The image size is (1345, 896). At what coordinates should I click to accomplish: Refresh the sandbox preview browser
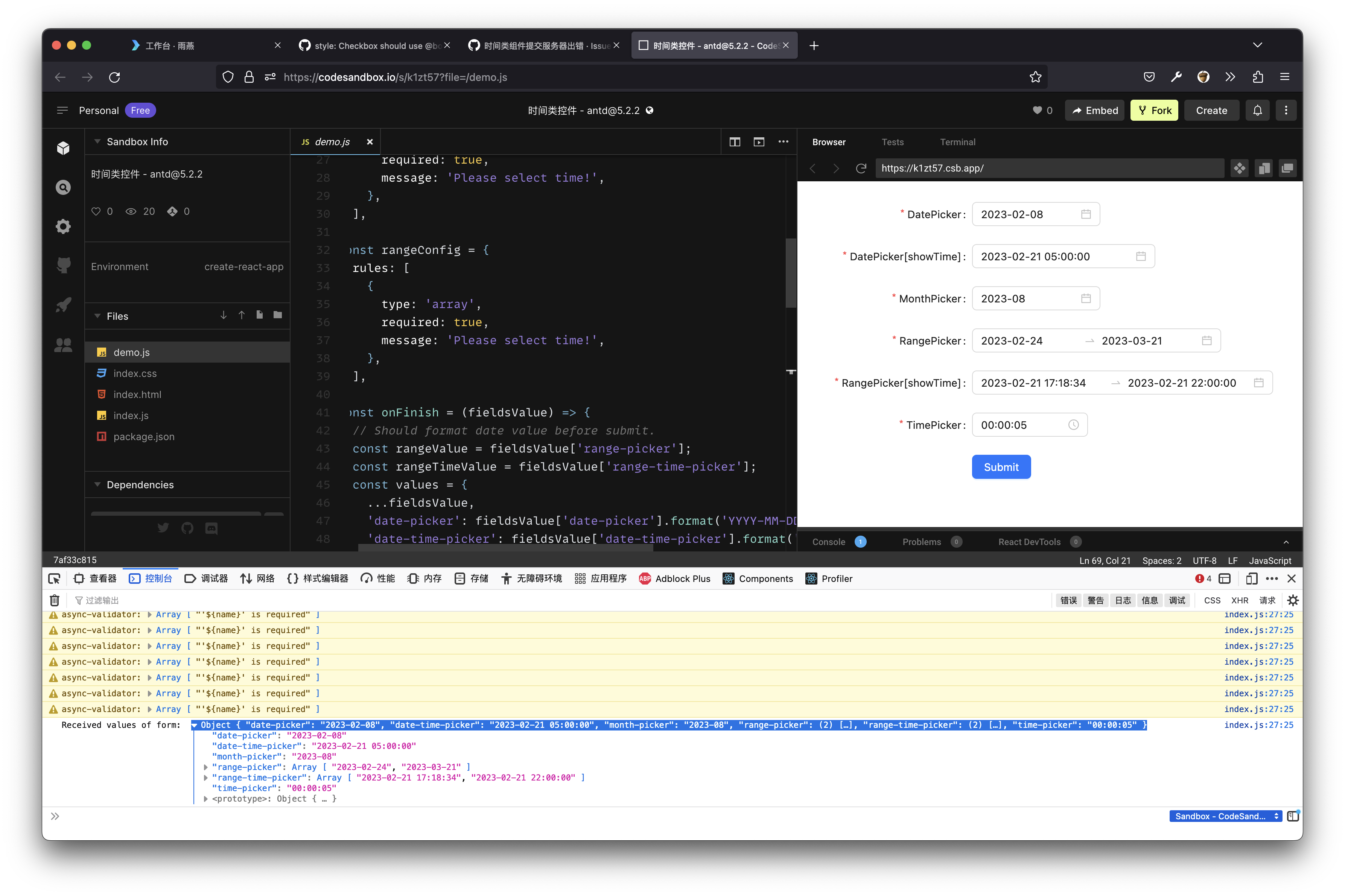(861, 168)
